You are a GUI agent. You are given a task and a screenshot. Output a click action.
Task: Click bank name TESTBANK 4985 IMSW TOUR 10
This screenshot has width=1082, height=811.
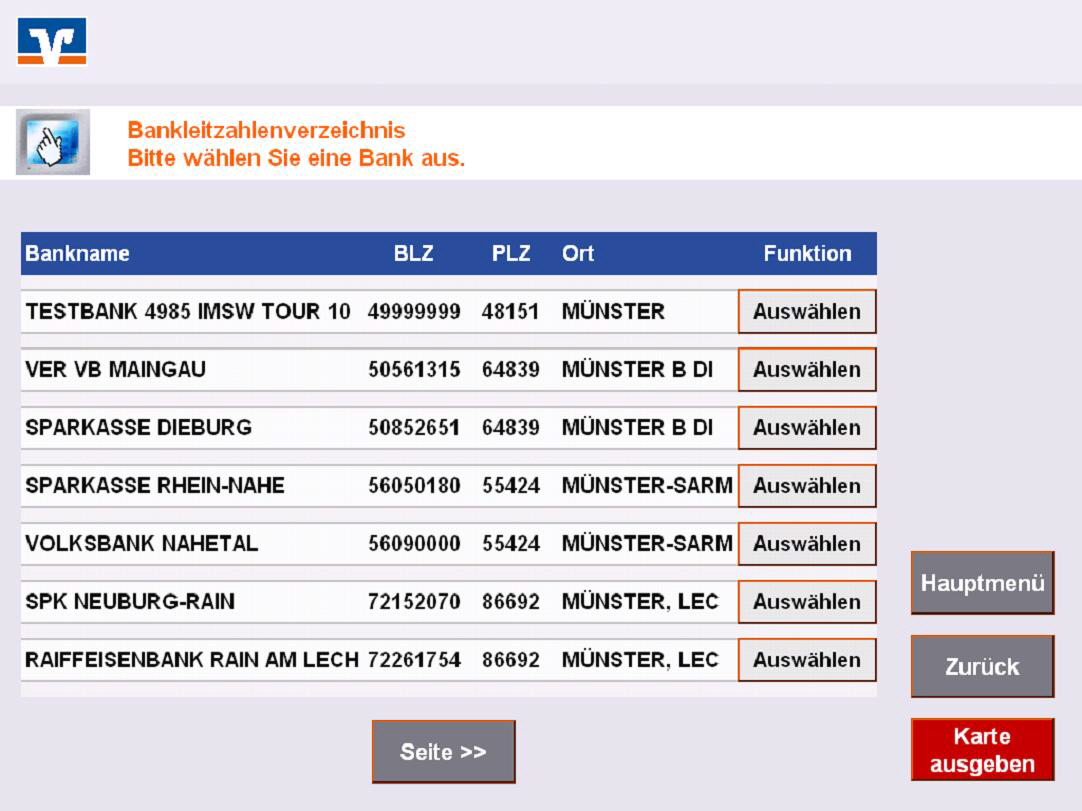pyautogui.click(x=188, y=311)
